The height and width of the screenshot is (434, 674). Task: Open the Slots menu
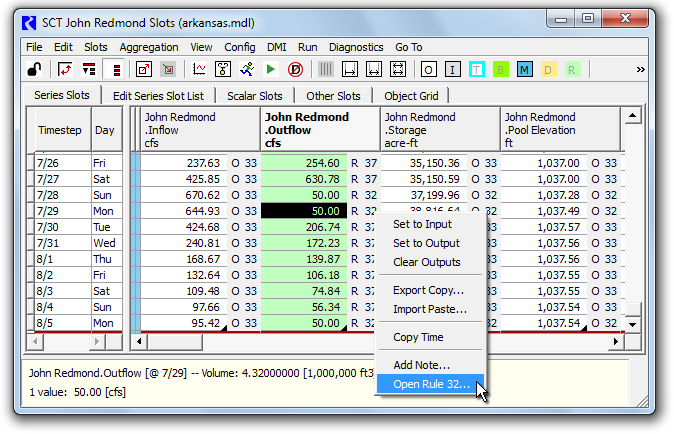pos(95,47)
